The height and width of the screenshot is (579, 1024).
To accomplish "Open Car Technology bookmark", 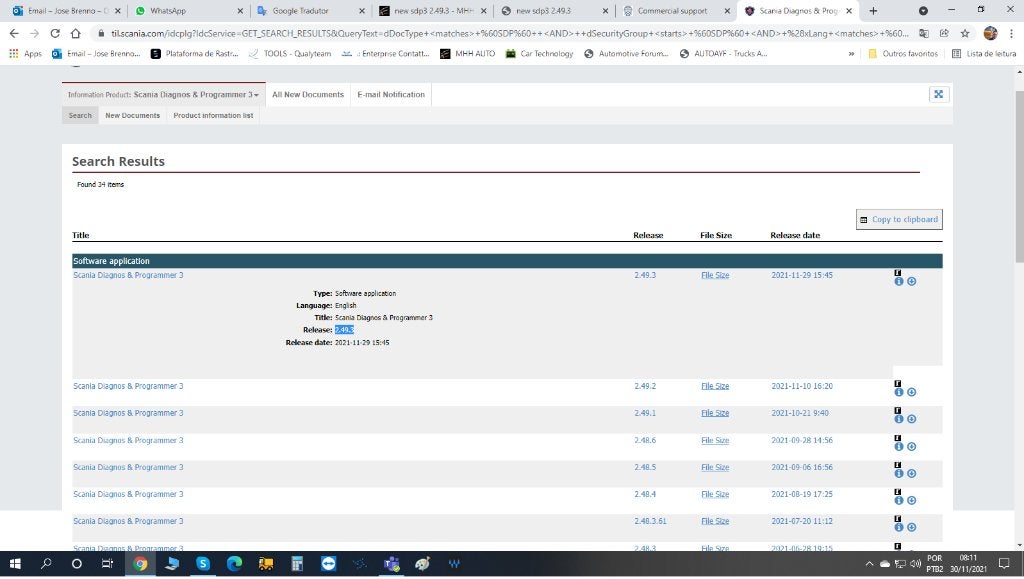I will click(539, 54).
